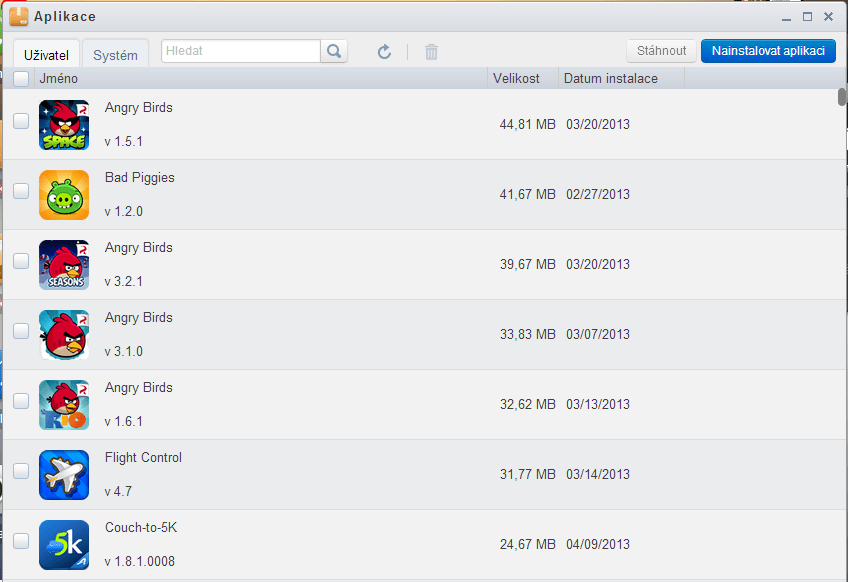This screenshot has height=582, width=848.
Task: Click the 02/27/2013 install date
Action: 598,194
